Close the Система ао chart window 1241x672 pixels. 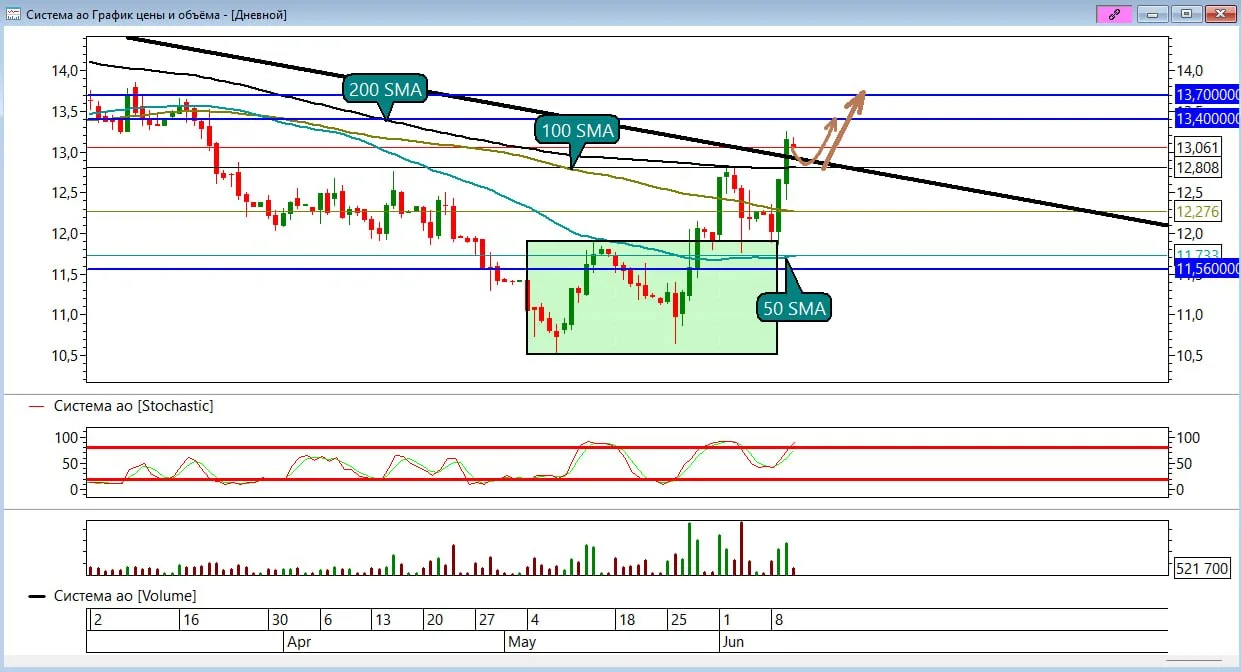[1219, 14]
